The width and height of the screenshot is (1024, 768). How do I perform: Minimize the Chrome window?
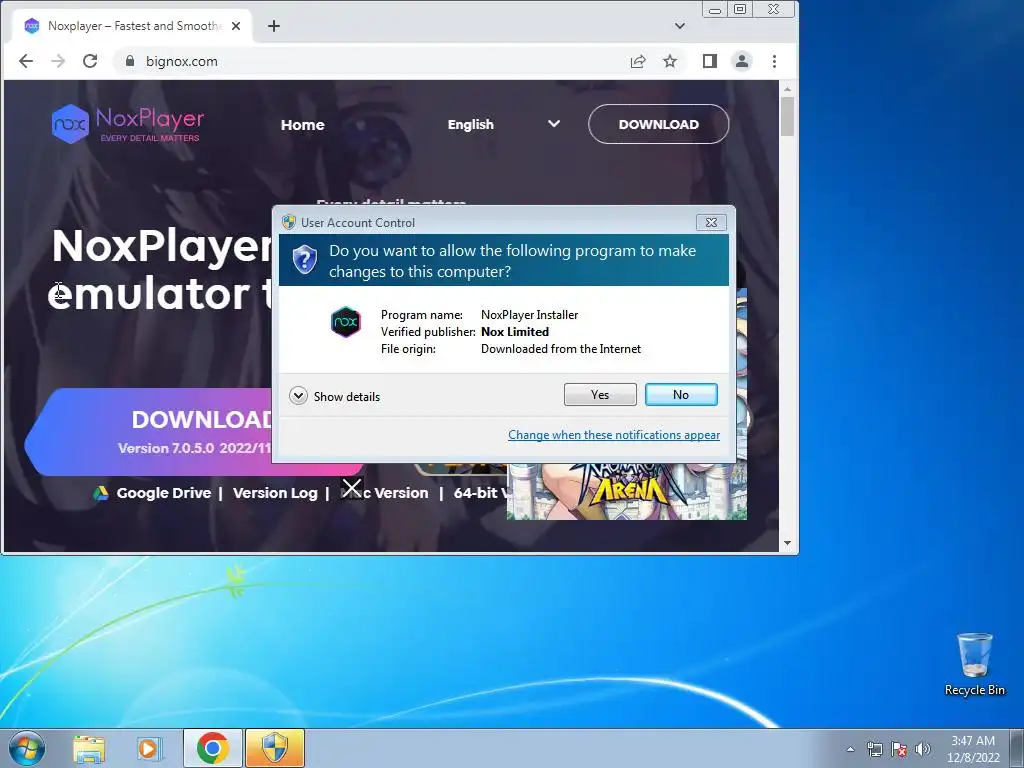[715, 10]
